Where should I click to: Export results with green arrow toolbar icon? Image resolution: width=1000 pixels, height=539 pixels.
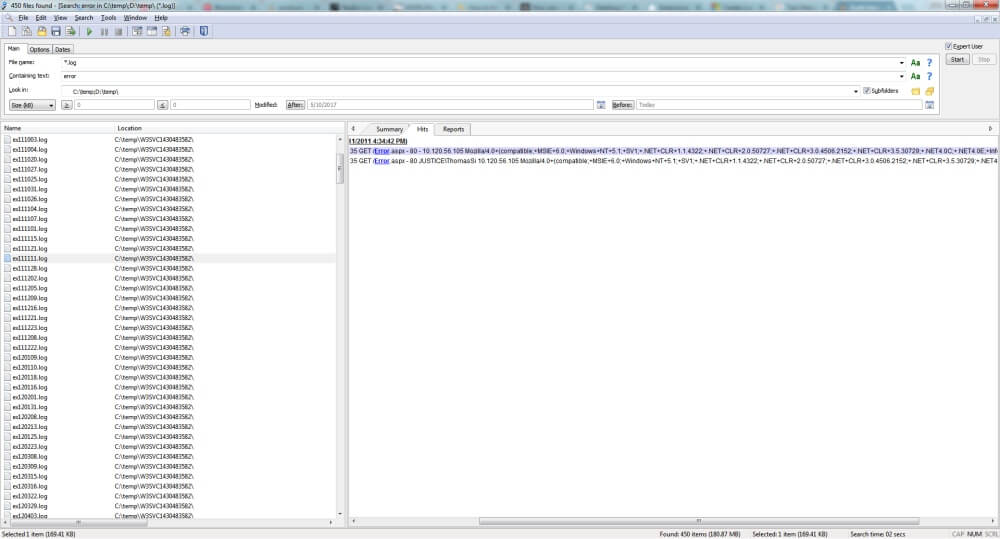point(71,31)
